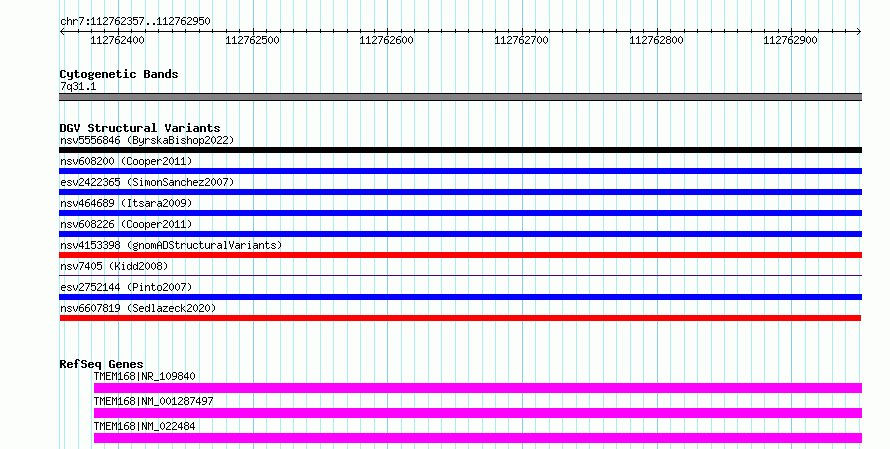Click the Cytogenetic Bands track title
The image size is (890, 449).
(119, 74)
